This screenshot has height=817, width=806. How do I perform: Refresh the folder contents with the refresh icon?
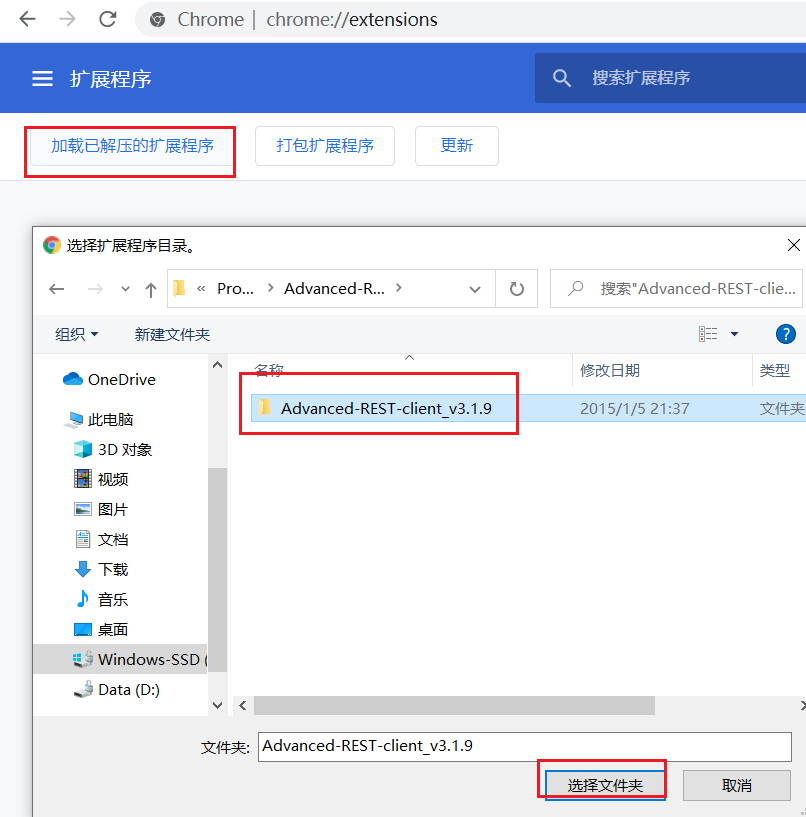(x=516, y=288)
